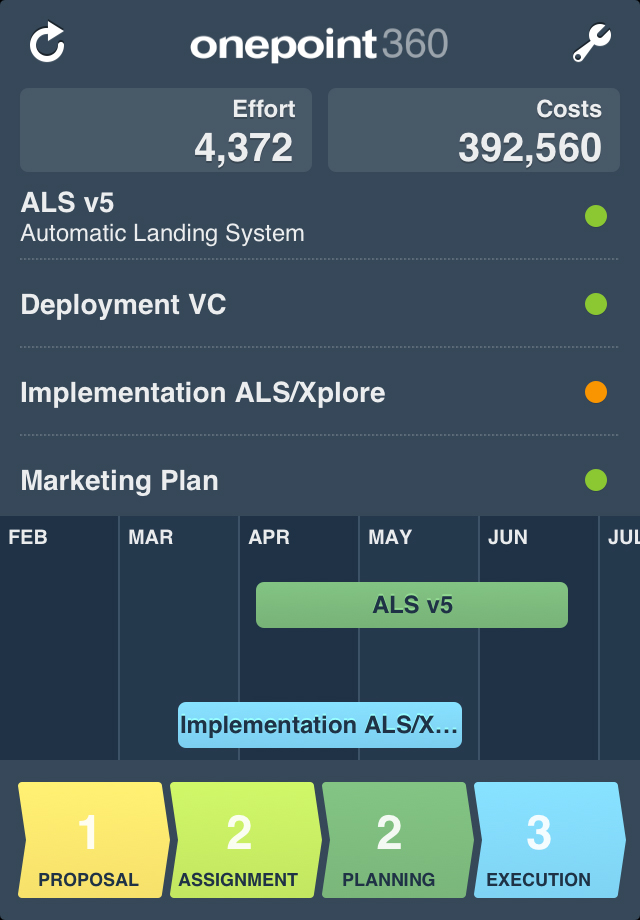Tap the Costs card showing 392,560
640x920 pixels.
(x=472, y=130)
